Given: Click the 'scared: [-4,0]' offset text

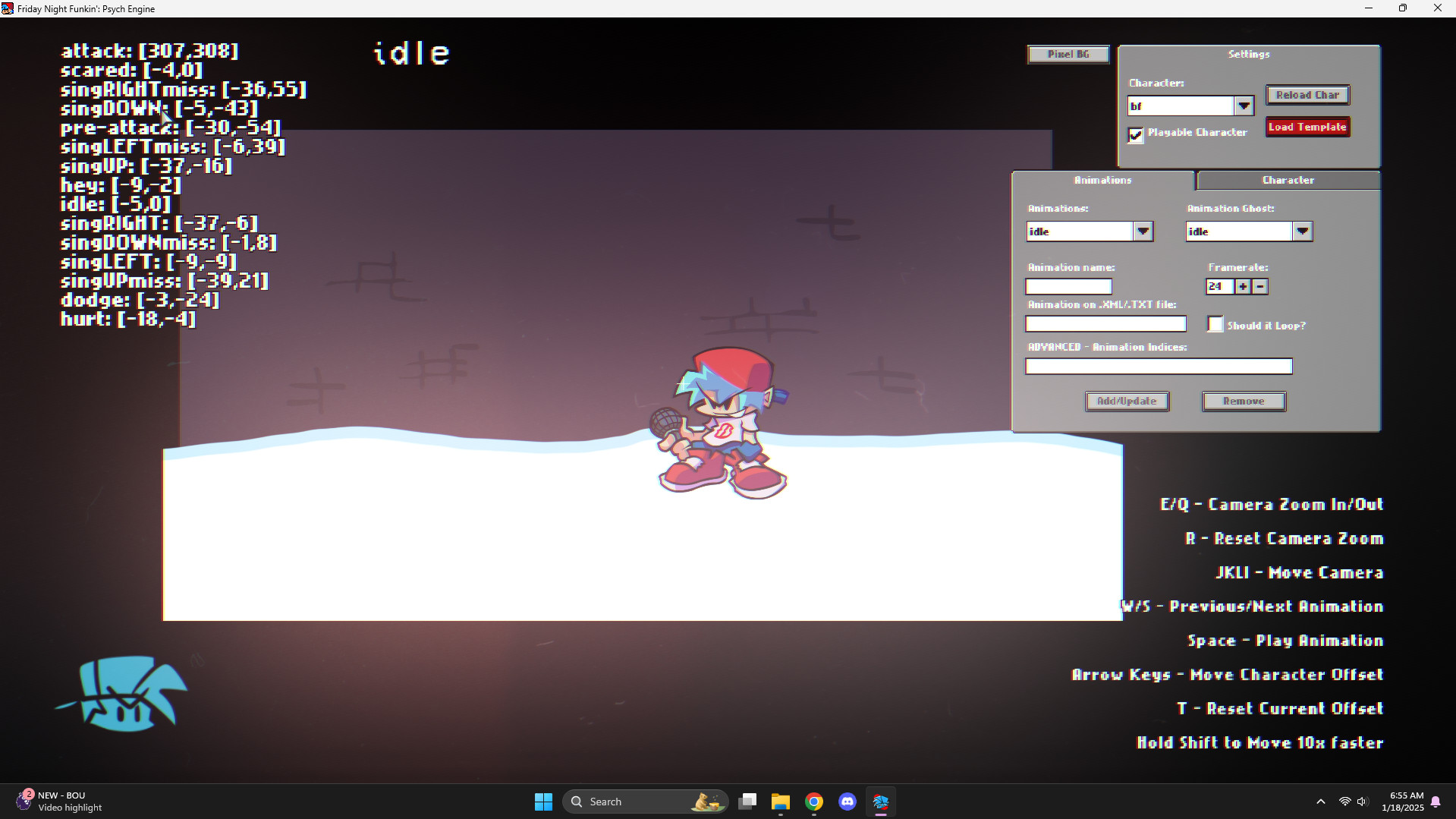Looking at the screenshot, I should [x=132, y=71].
